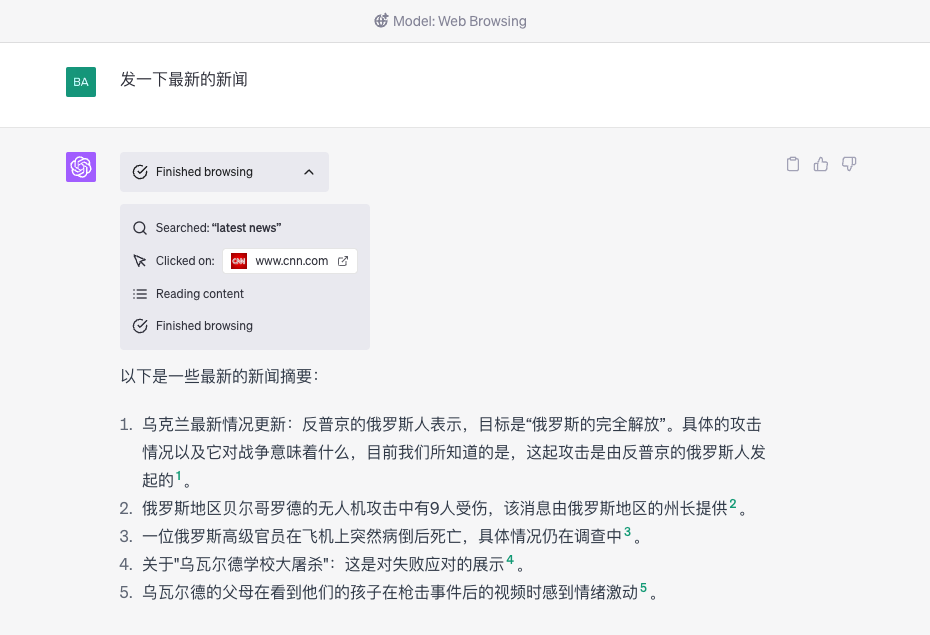Click the Web Browsing model icon
The image size is (930, 635).
tap(381, 21)
